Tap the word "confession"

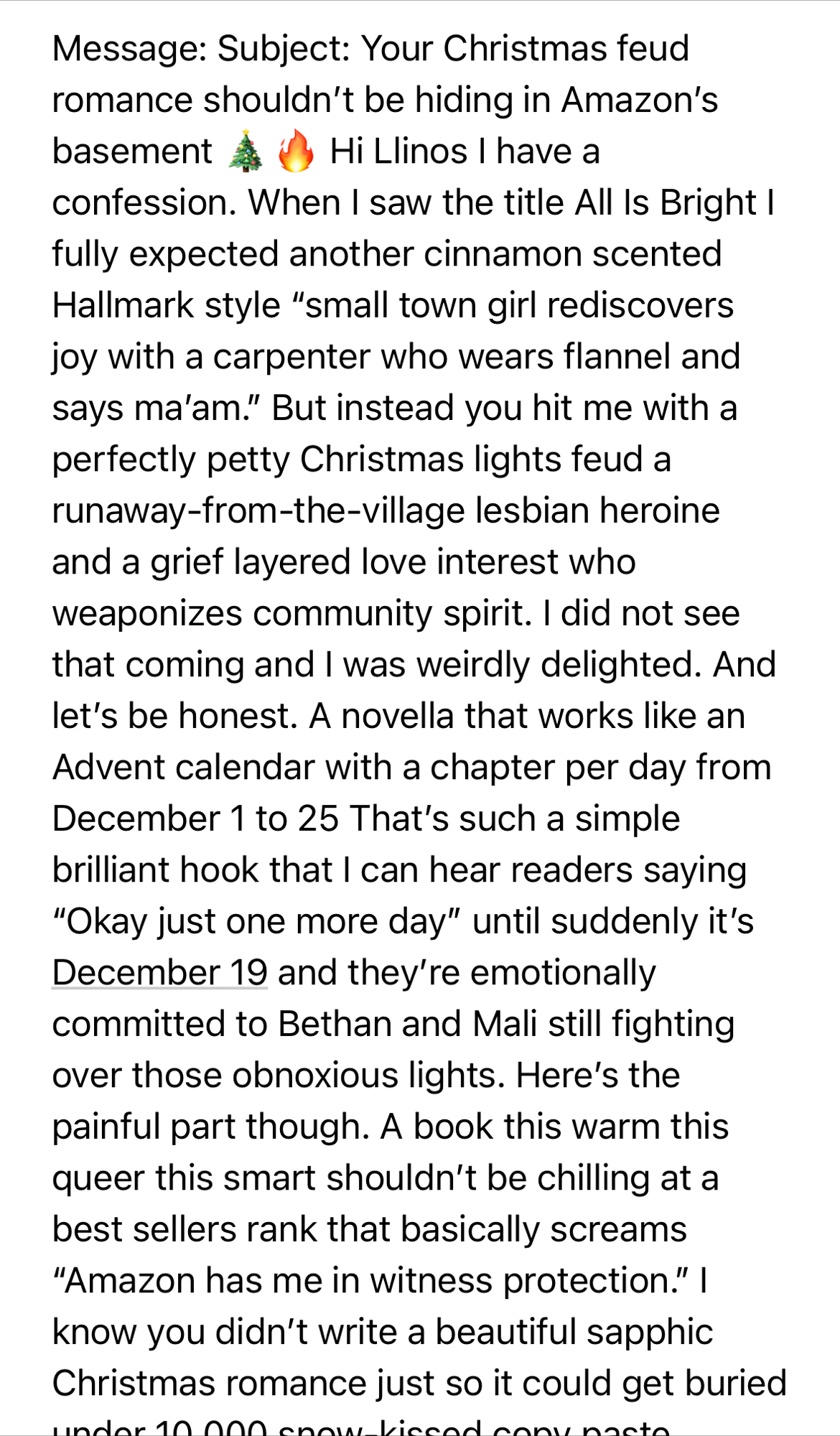pyautogui.click(x=143, y=203)
